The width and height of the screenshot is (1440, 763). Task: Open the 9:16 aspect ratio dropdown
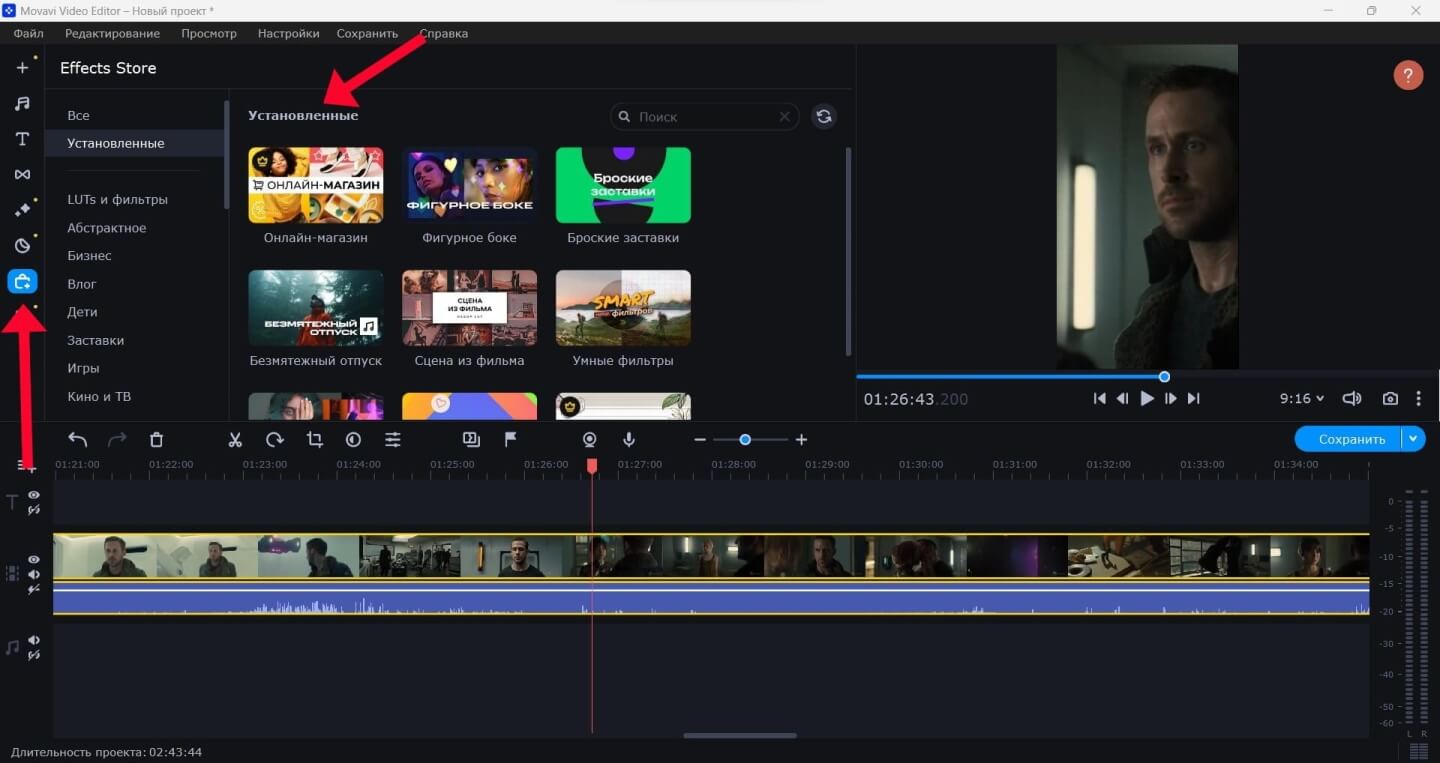tap(1302, 398)
